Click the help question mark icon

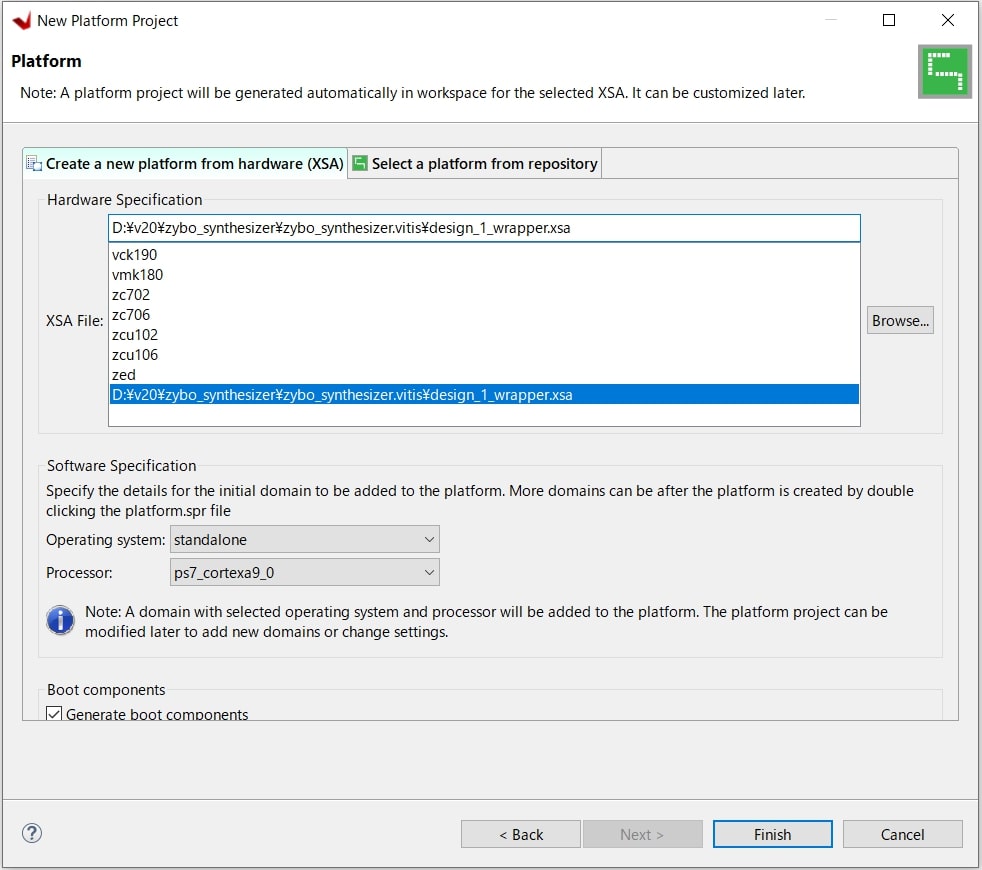coord(32,833)
